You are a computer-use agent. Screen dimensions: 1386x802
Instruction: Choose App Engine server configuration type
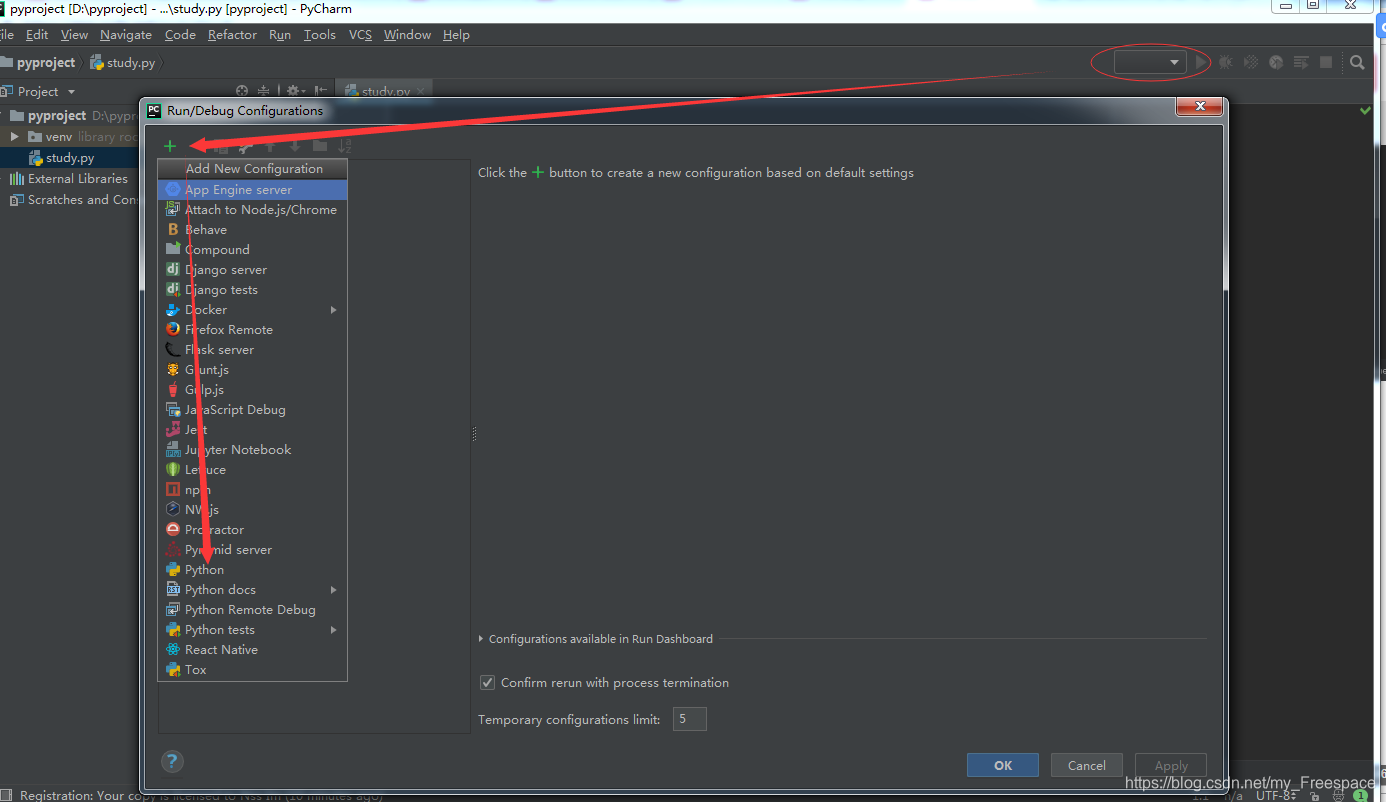[x=252, y=189]
